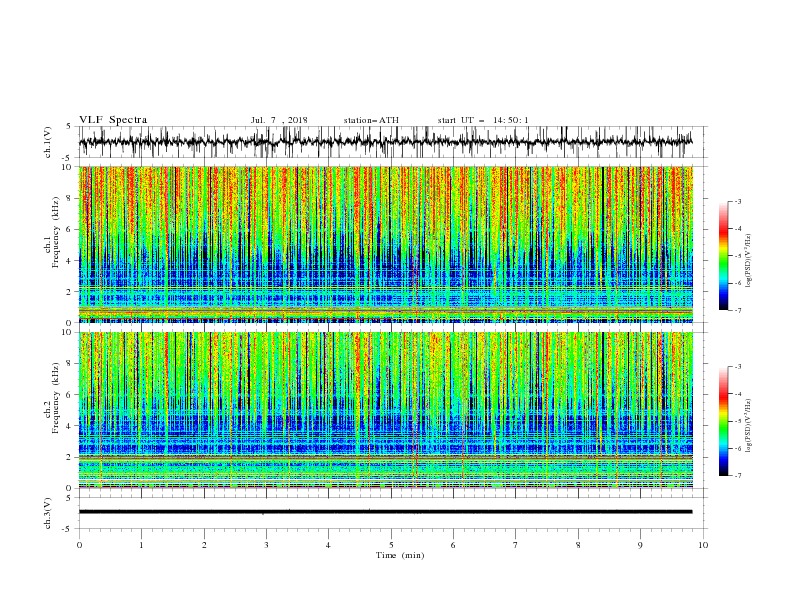The image size is (792, 612).
Task: Click the "4" tick on the time axis
Action: point(328,545)
